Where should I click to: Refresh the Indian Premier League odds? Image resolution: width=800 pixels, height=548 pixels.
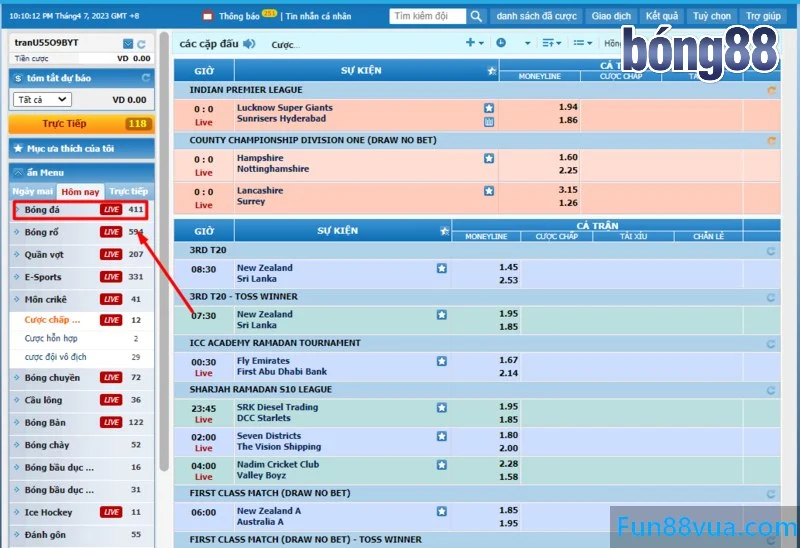pos(771,90)
